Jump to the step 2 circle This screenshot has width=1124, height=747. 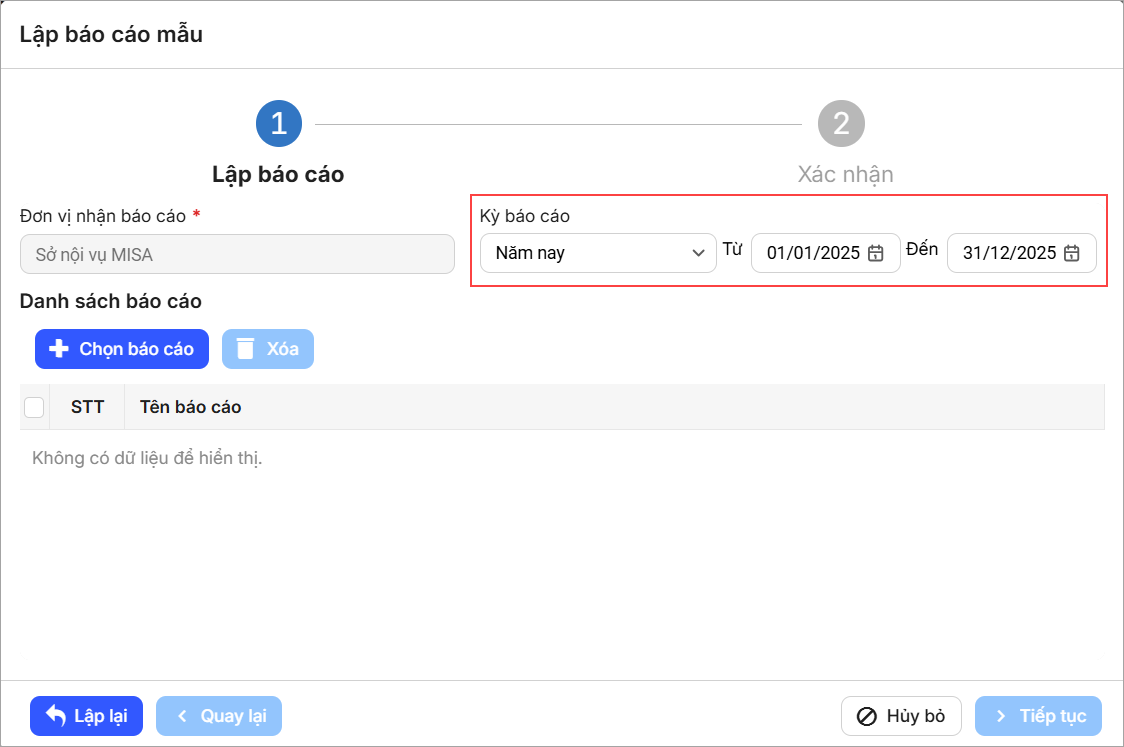pyautogui.click(x=841, y=123)
